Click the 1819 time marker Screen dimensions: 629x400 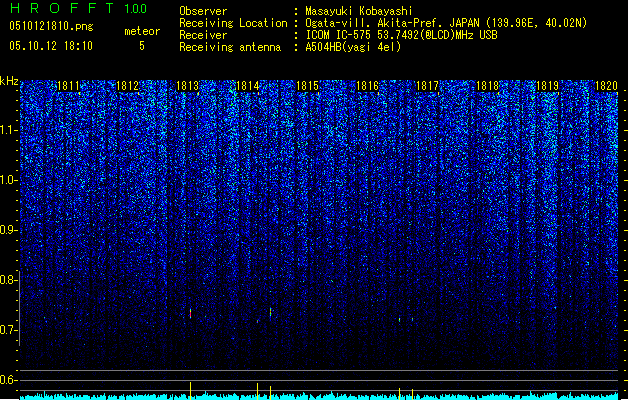coord(548,86)
